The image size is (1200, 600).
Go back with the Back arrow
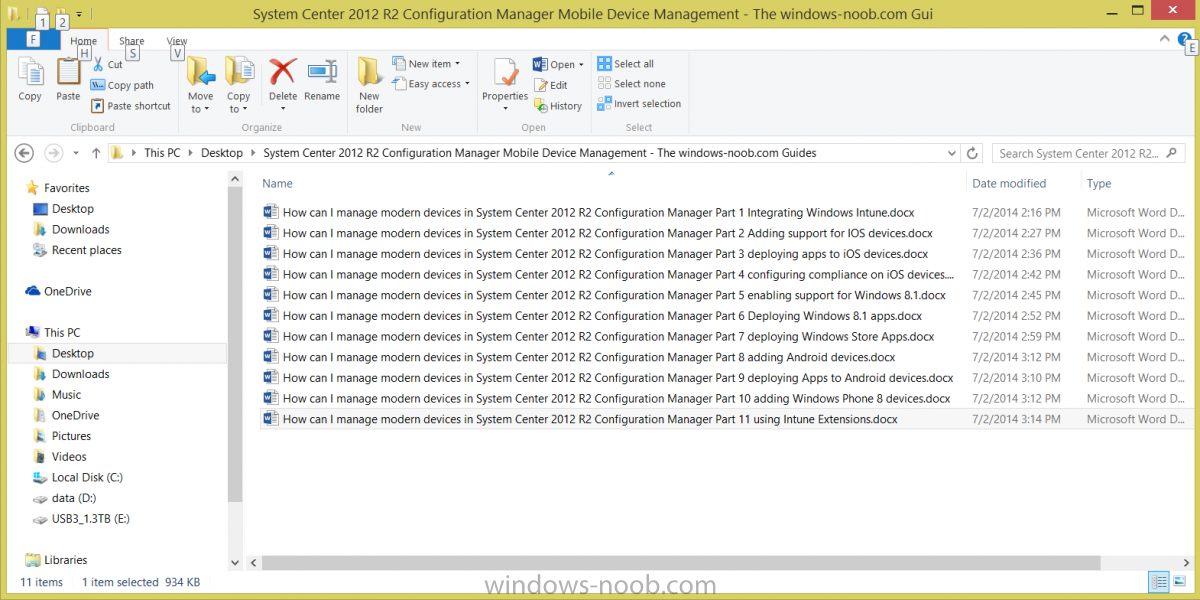point(25,153)
